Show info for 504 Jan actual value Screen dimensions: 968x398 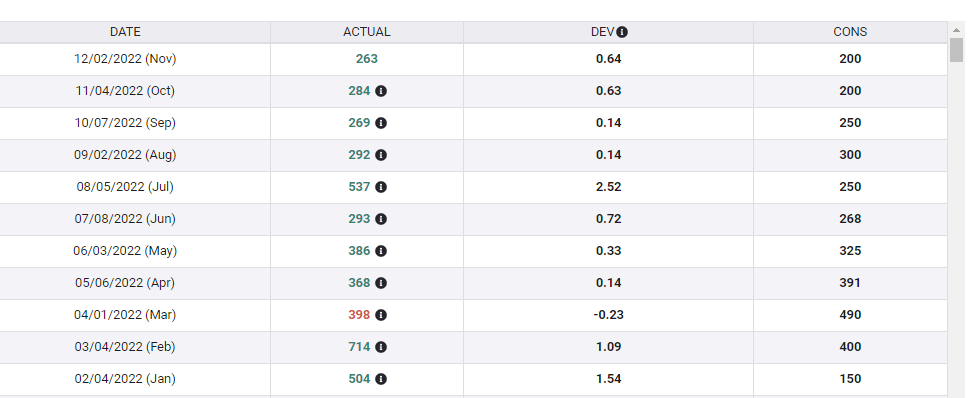click(381, 379)
